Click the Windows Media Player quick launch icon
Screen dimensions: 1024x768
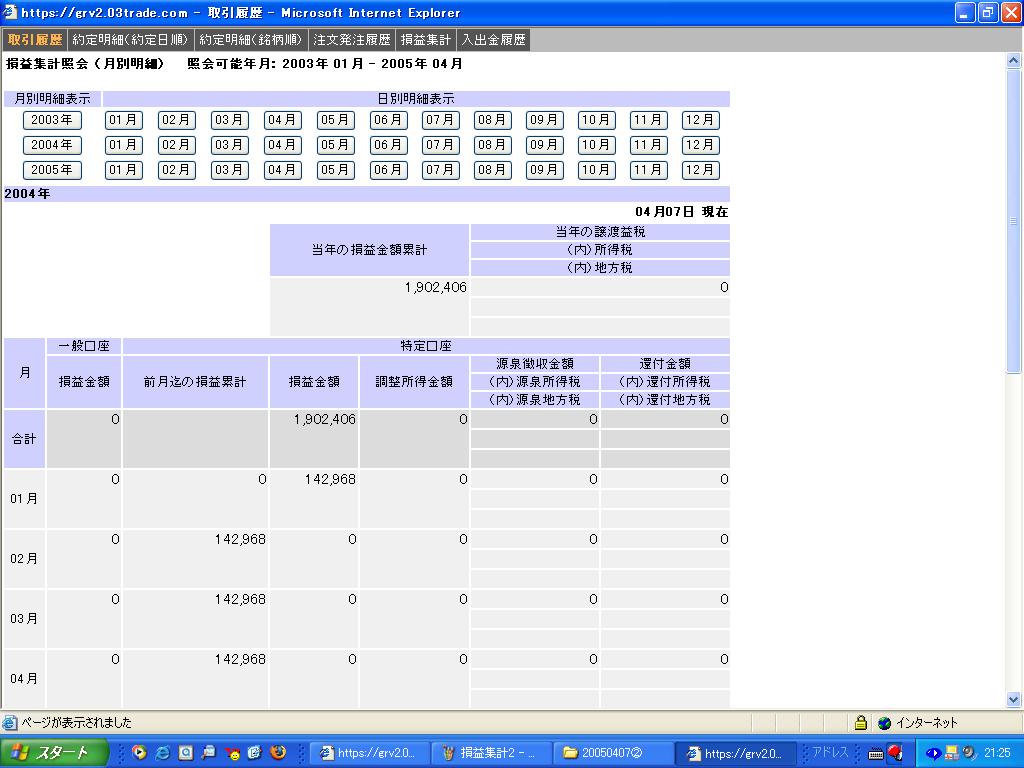[x=139, y=753]
